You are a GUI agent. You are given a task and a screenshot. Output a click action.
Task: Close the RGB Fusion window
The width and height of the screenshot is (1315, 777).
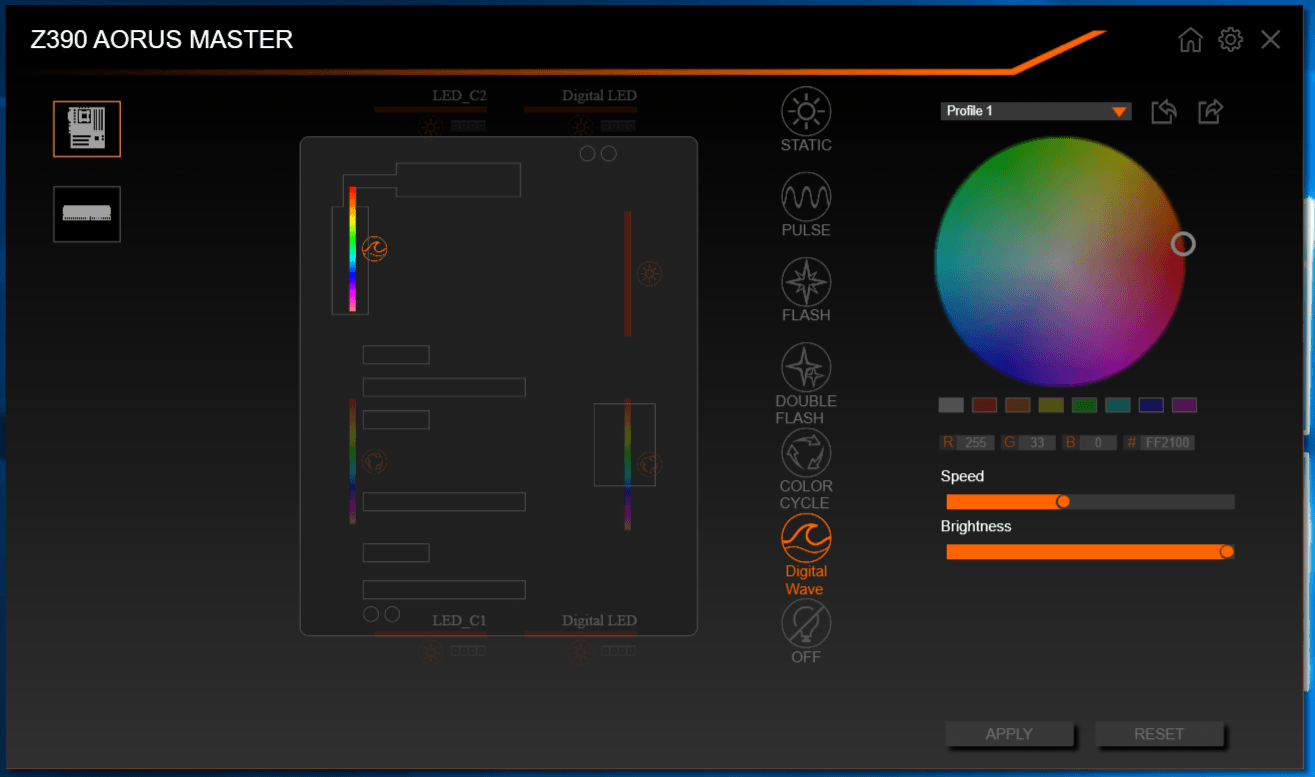point(1270,40)
